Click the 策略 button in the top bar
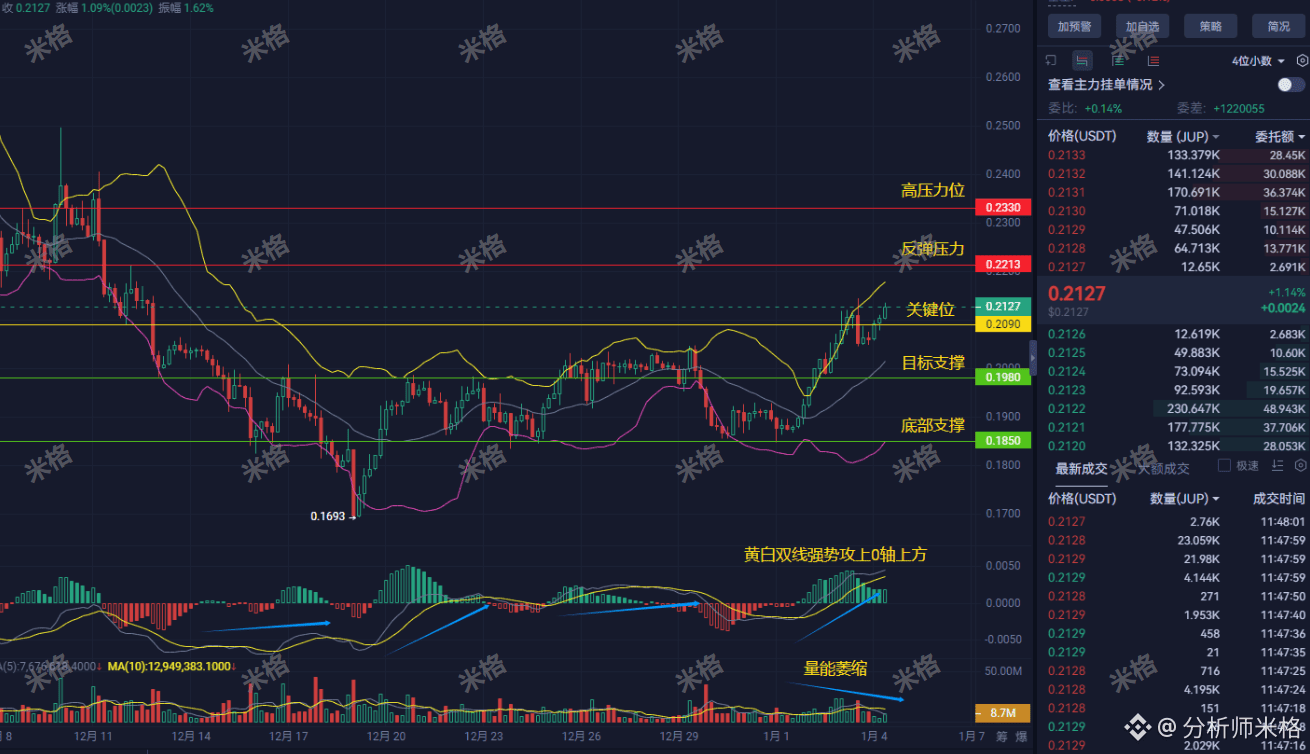The height and width of the screenshot is (754, 1310). point(1210,26)
